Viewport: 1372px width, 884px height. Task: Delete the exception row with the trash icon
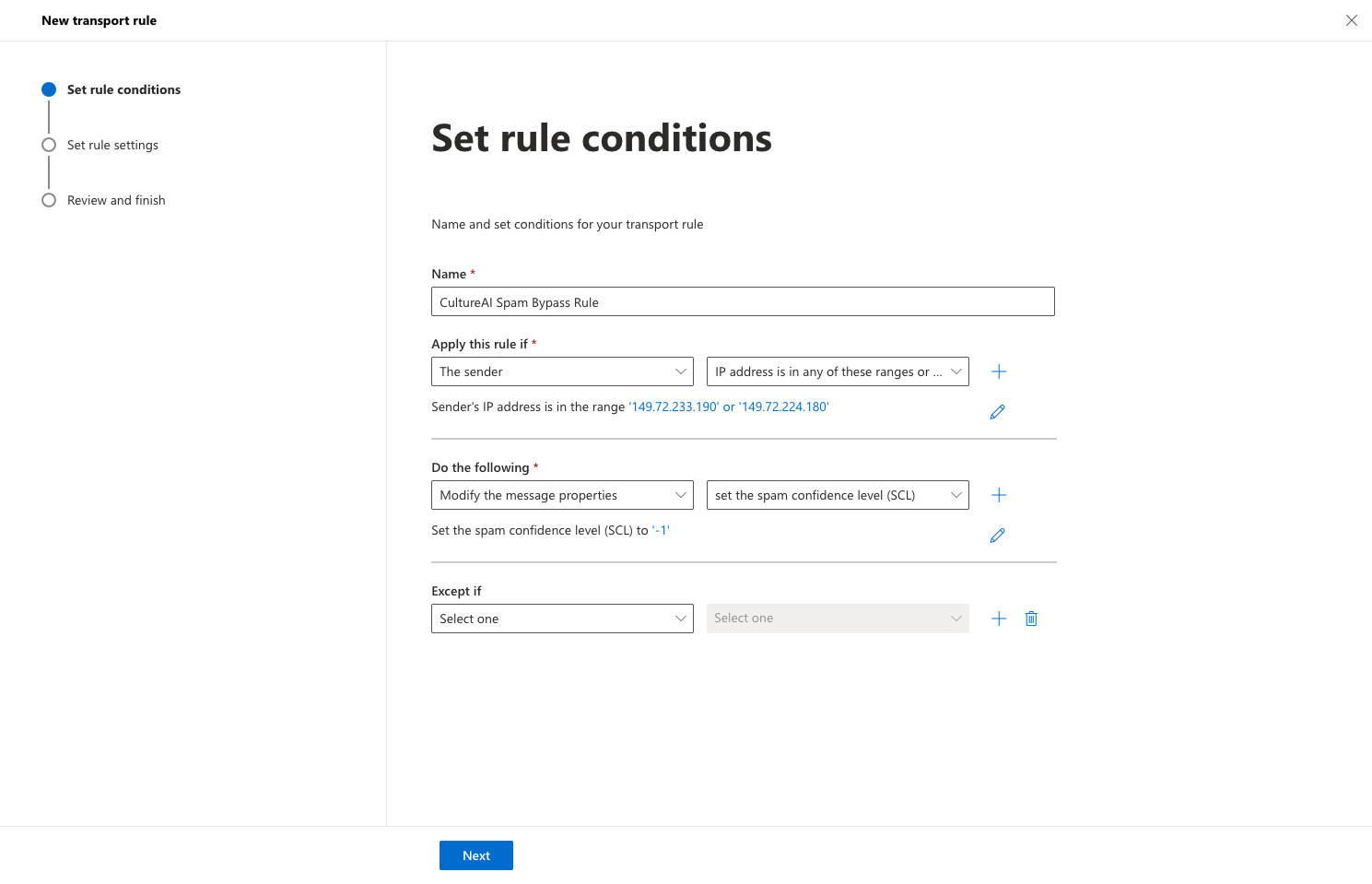click(x=1030, y=618)
